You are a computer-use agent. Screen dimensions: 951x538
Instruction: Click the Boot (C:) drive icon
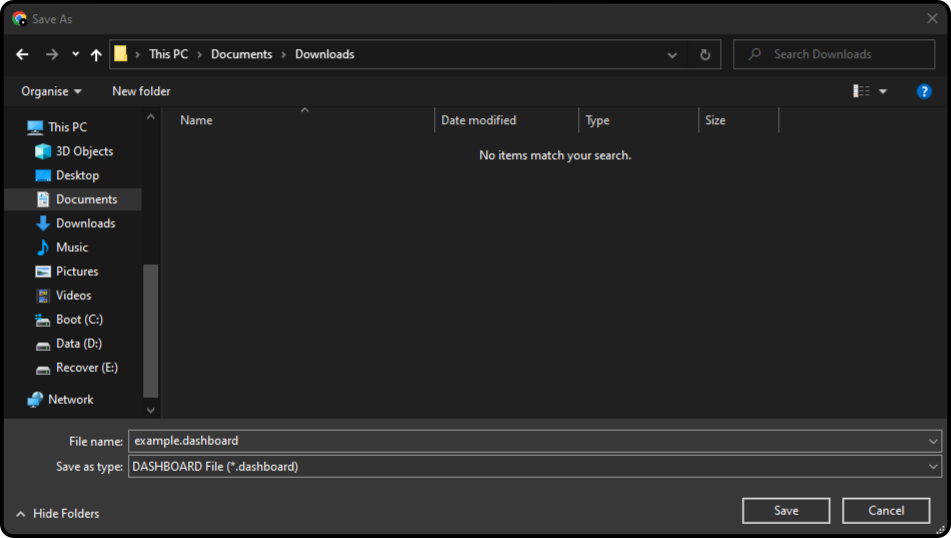point(42,320)
